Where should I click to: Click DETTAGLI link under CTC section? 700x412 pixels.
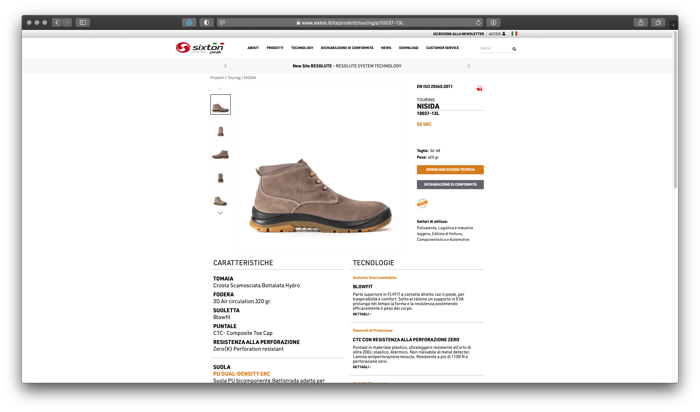point(362,367)
